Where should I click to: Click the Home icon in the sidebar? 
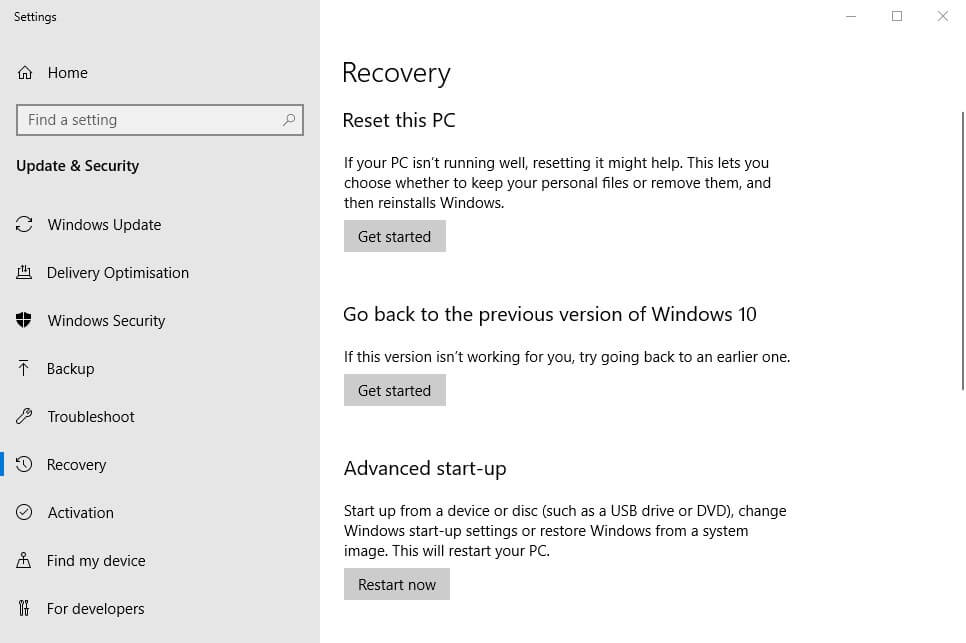[25, 72]
